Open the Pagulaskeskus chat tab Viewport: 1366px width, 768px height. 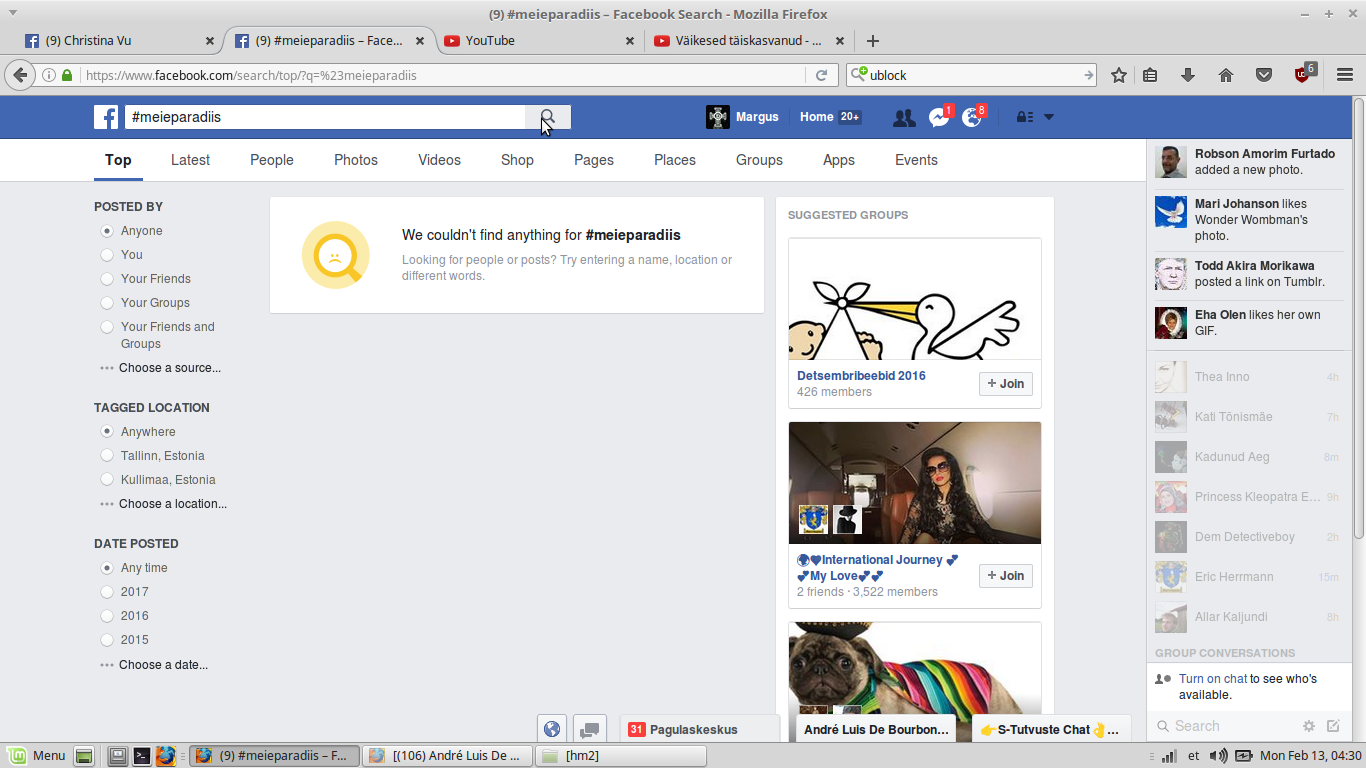pos(699,729)
